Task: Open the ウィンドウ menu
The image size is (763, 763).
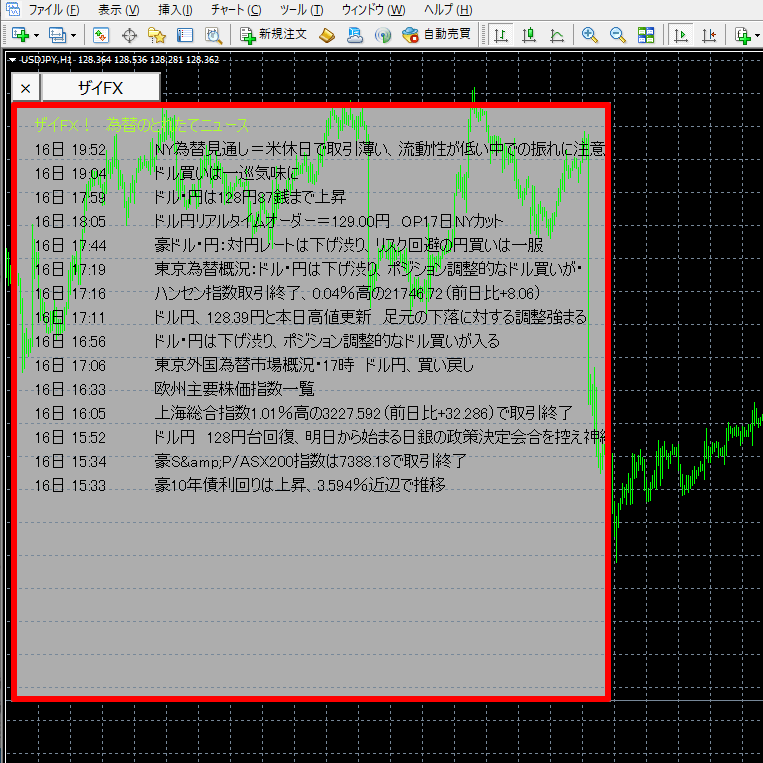Action: 373,10
